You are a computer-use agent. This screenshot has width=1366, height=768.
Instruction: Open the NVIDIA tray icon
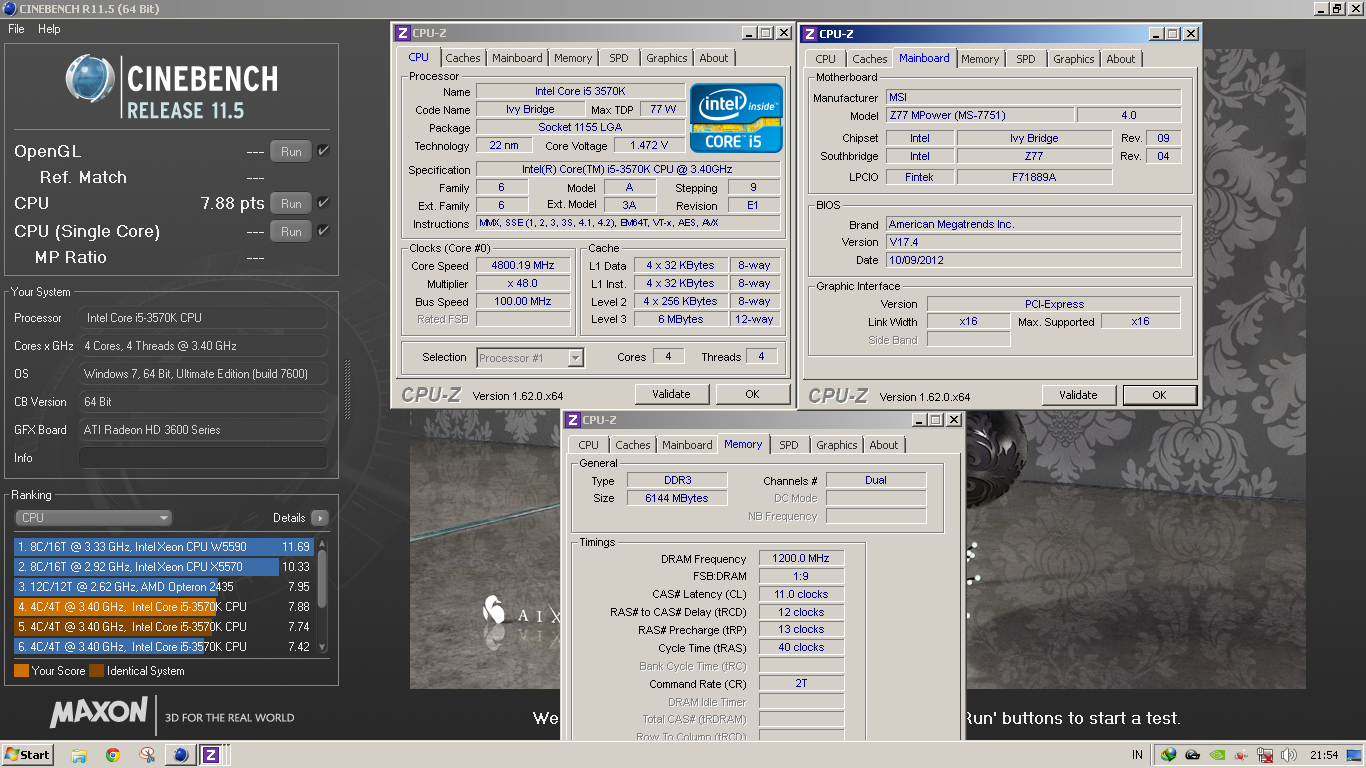(1217, 755)
